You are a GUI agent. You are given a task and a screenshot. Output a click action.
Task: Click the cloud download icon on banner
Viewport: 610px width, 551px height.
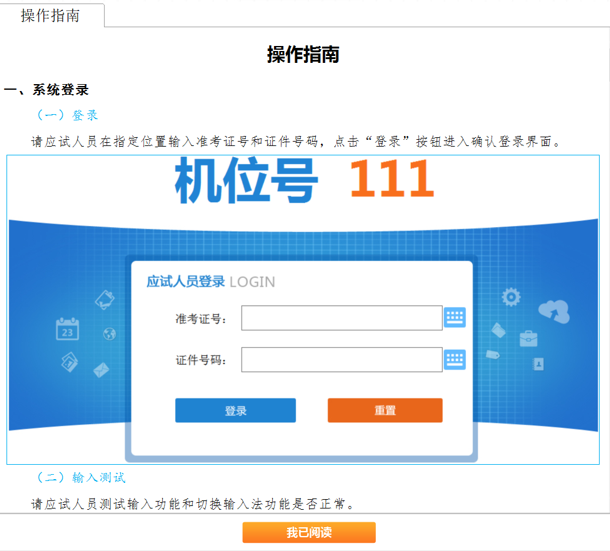click(553, 311)
